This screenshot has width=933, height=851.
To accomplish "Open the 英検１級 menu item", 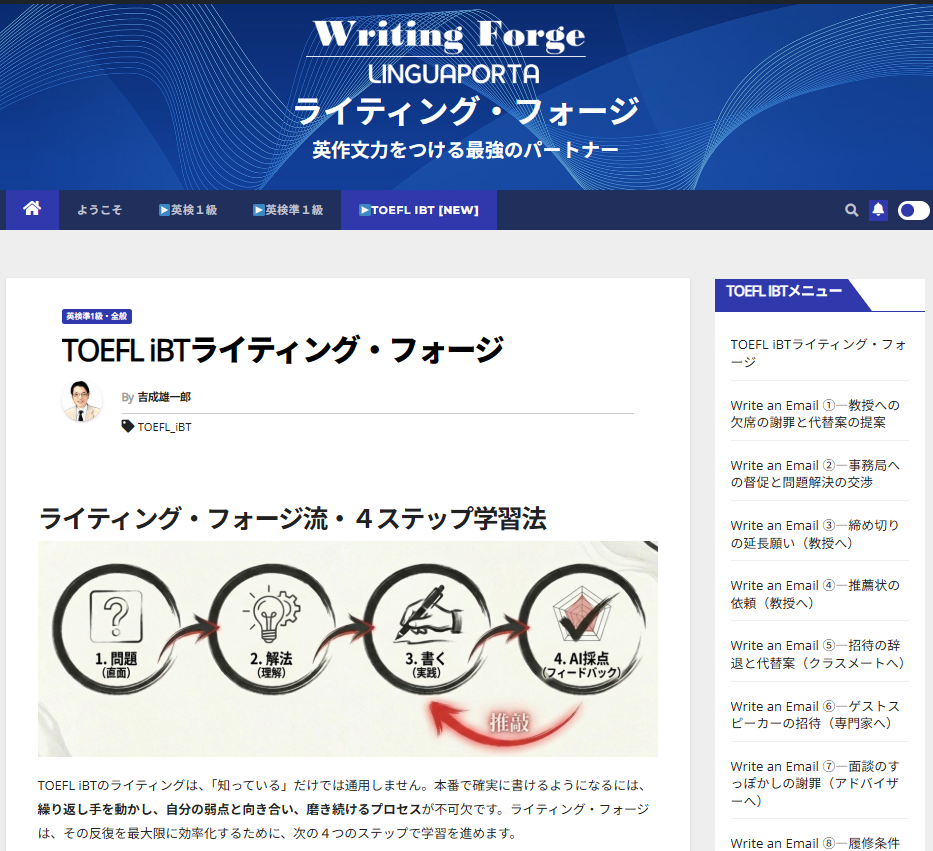I will tap(188, 210).
